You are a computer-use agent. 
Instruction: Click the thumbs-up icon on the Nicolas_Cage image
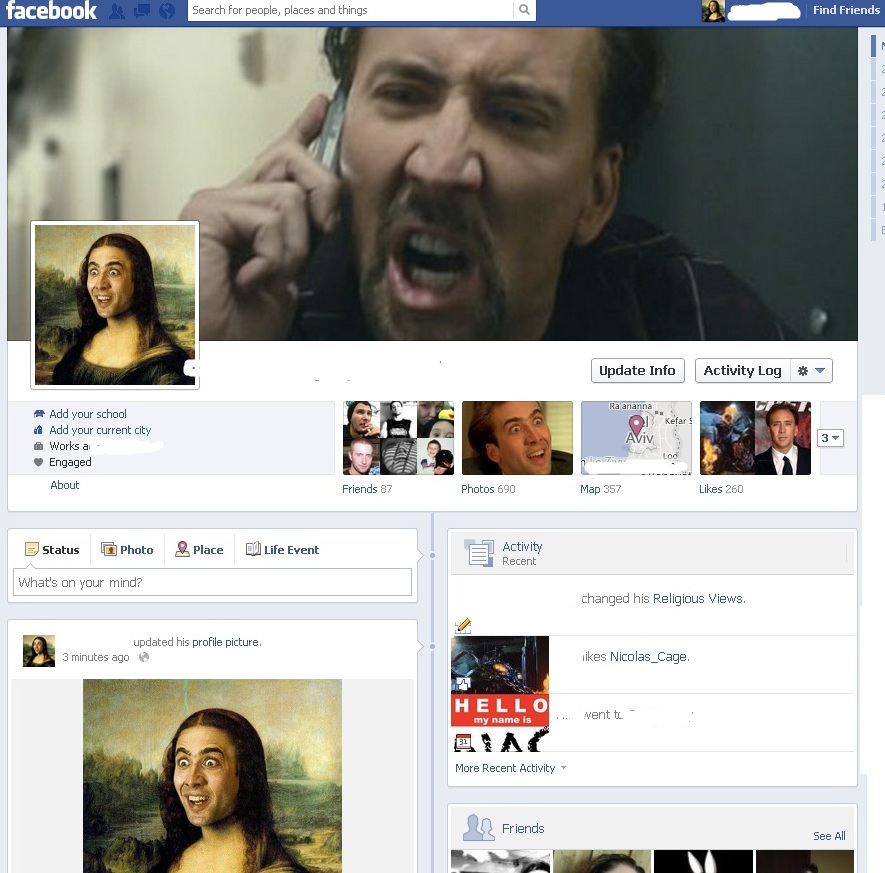(x=463, y=685)
